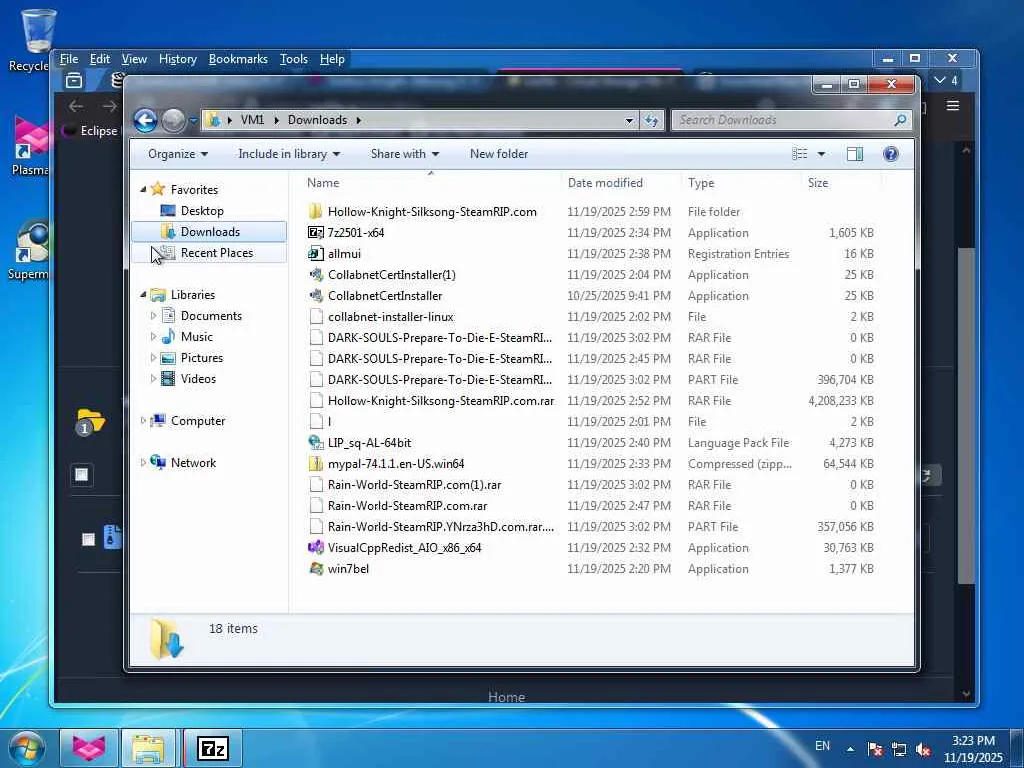Open the pink browser taskbar icon
This screenshot has width=1024, height=768.
click(89, 748)
